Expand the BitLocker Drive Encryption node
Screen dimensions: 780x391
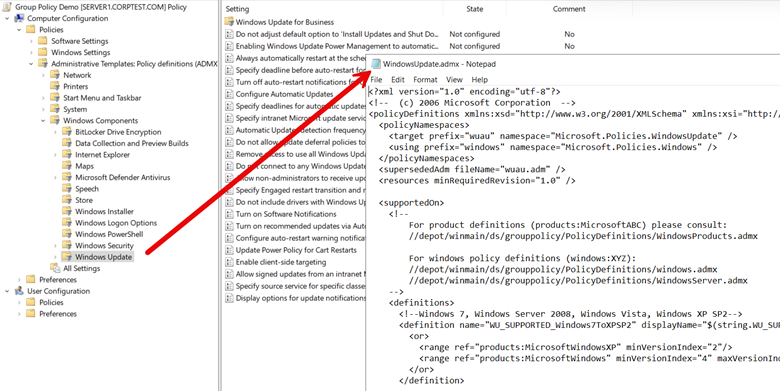click(x=55, y=132)
